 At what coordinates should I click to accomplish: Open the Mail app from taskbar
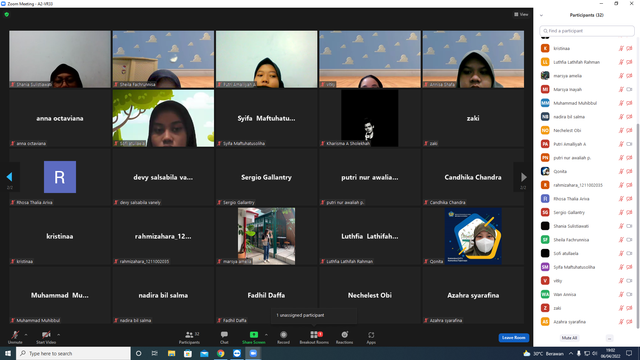[204, 353]
